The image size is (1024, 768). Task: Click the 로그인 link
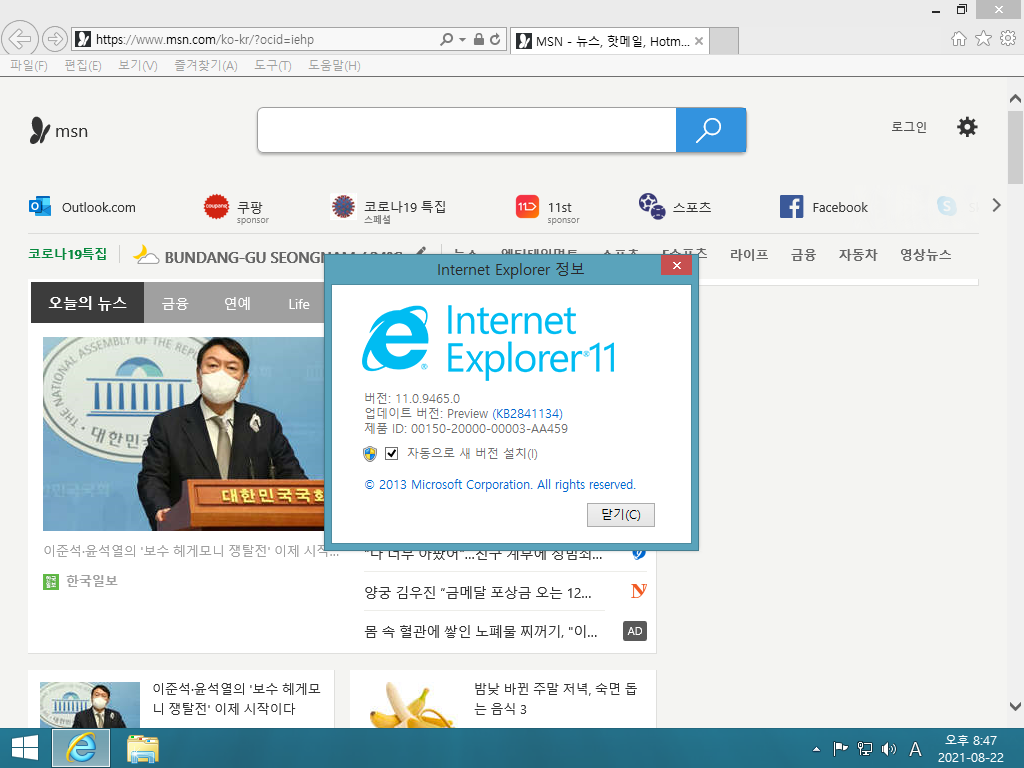point(909,127)
